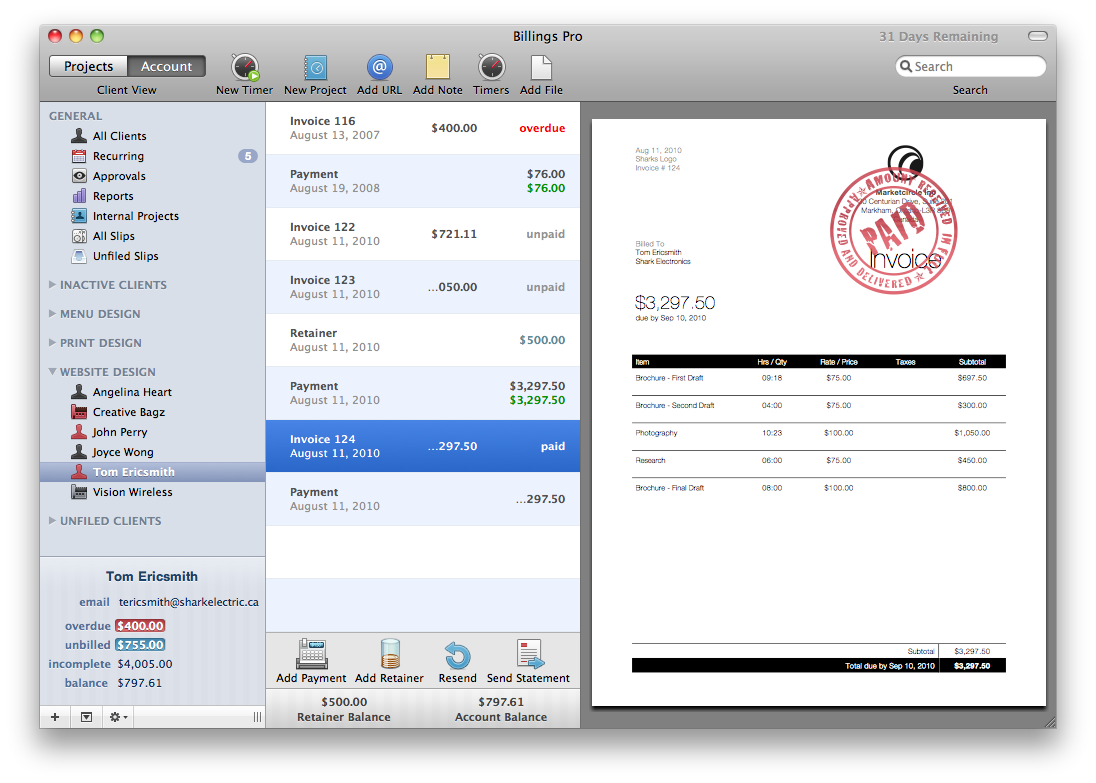Click the Add File icon
The height and width of the screenshot is (783, 1096).
(x=541, y=67)
